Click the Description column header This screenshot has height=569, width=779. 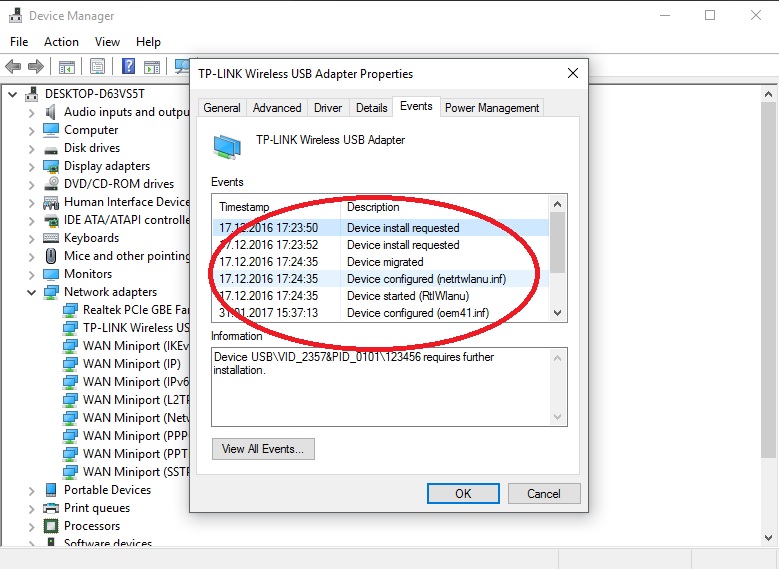[445, 207]
